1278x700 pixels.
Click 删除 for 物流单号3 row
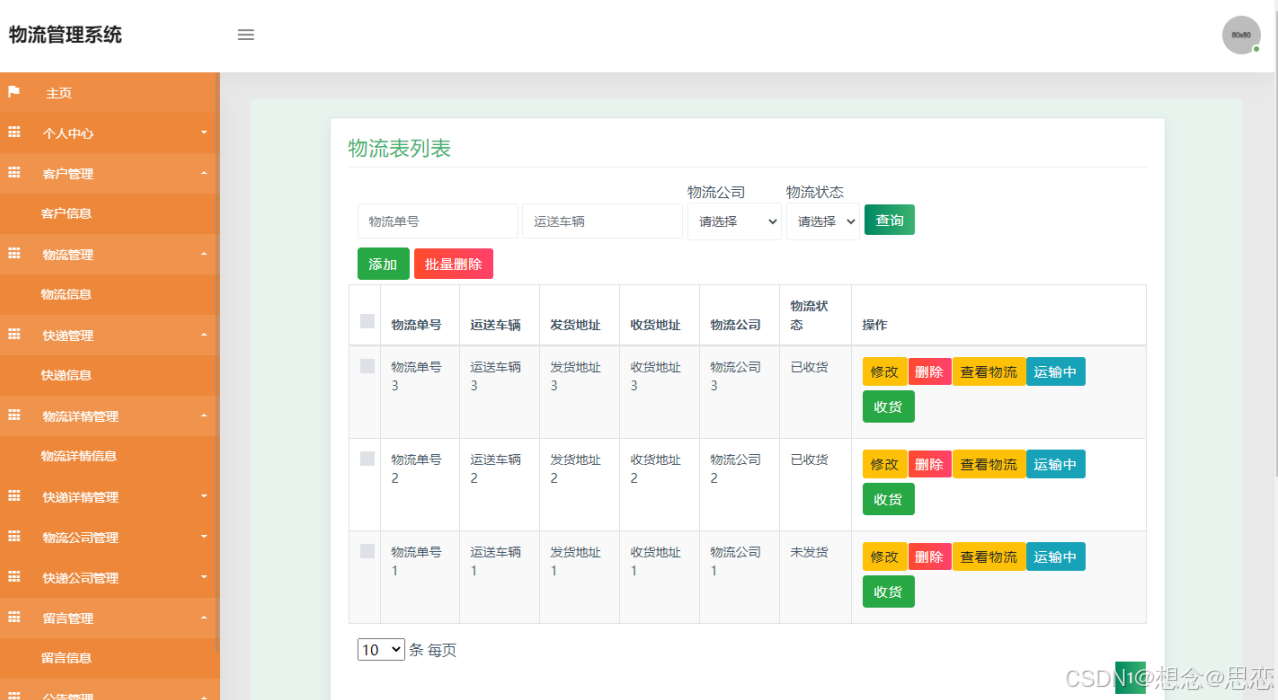(930, 372)
